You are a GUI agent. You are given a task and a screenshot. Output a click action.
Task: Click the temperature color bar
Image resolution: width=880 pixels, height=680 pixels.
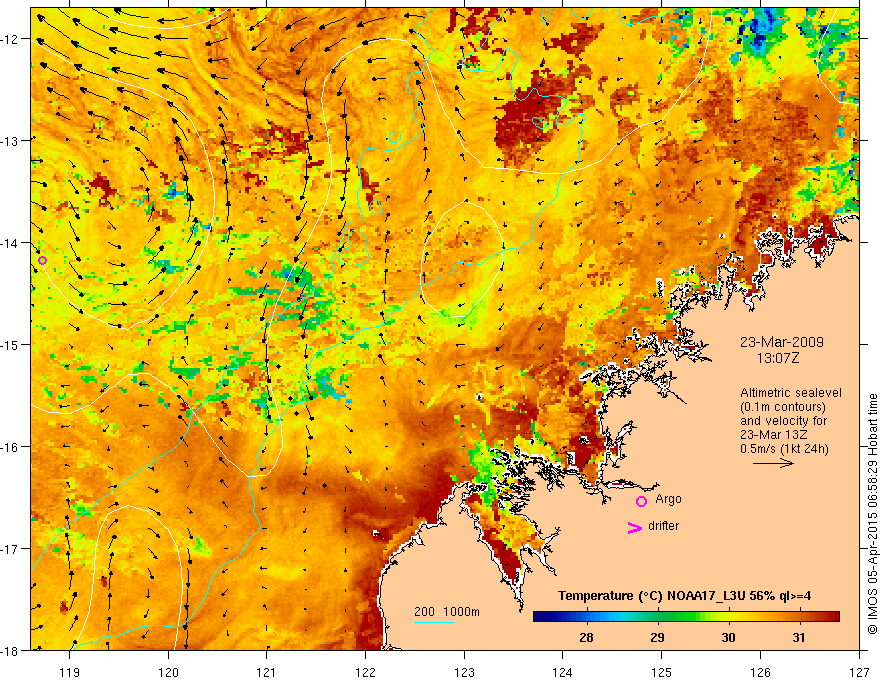[686, 617]
